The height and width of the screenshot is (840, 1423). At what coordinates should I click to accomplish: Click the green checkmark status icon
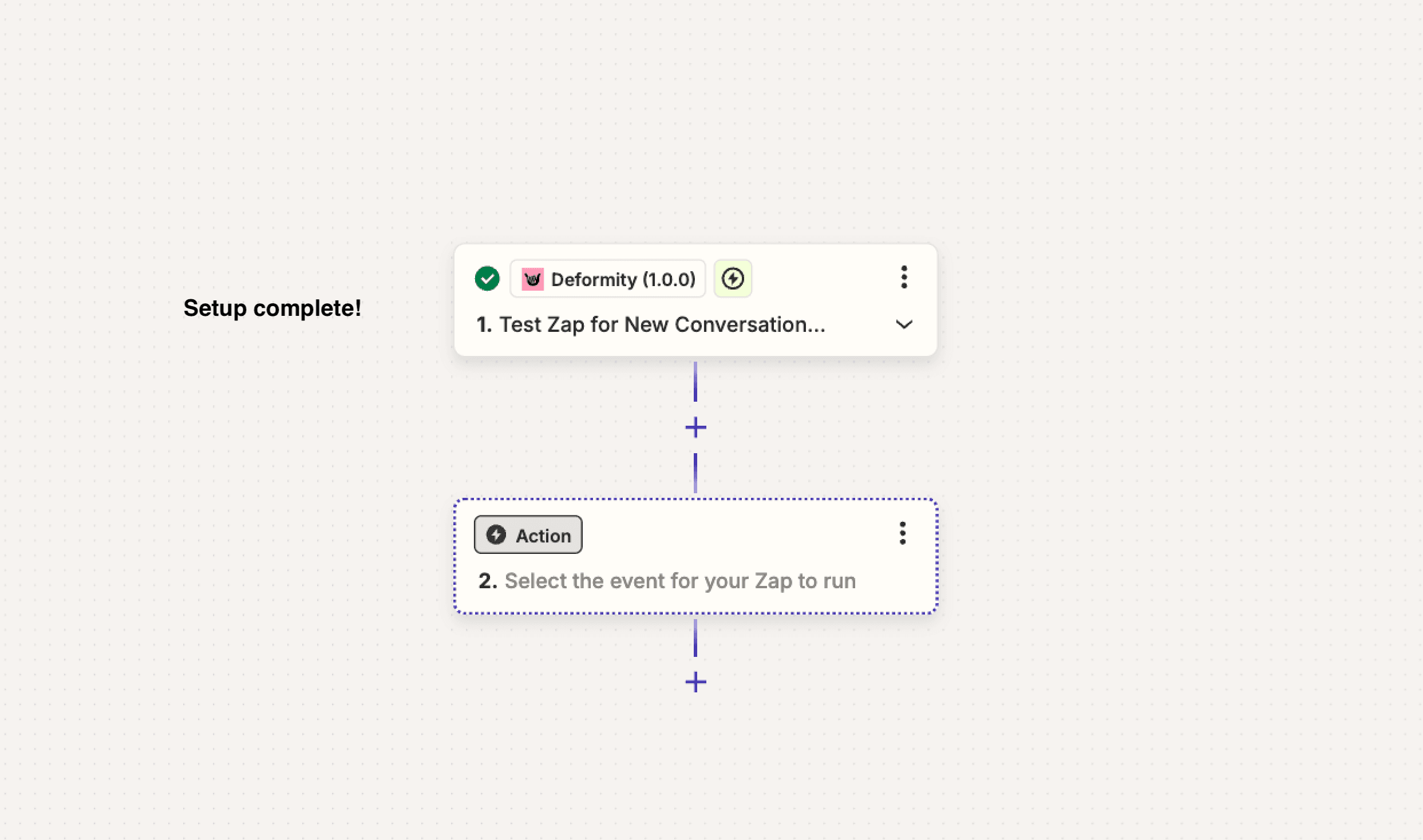(x=487, y=279)
